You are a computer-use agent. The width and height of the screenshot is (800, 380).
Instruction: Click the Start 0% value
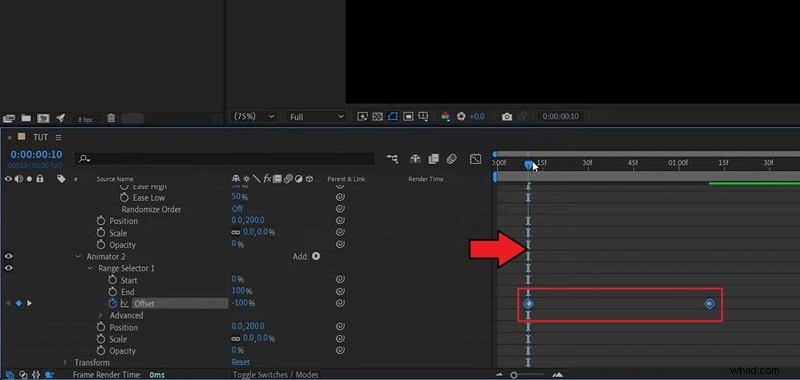click(238, 279)
